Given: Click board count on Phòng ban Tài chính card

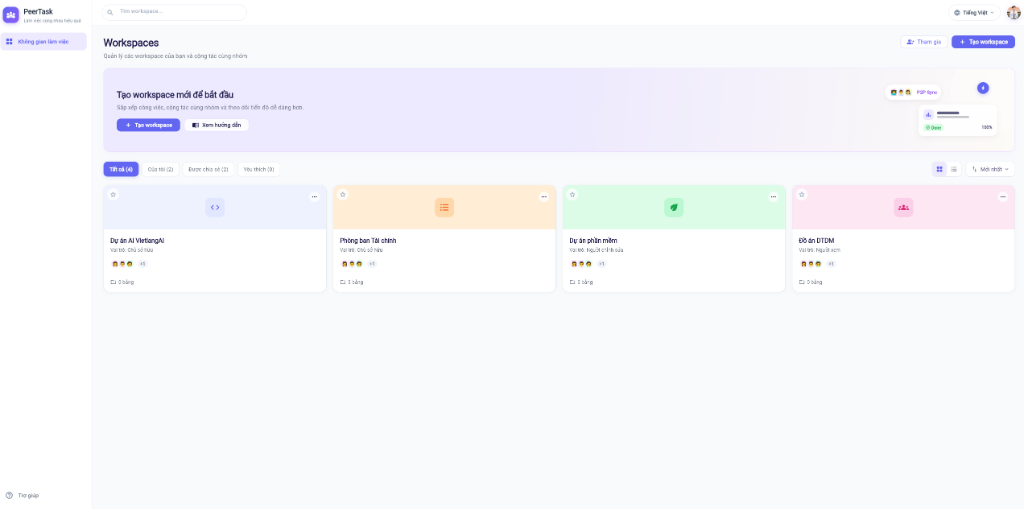Looking at the screenshot, I should point(352,282).
